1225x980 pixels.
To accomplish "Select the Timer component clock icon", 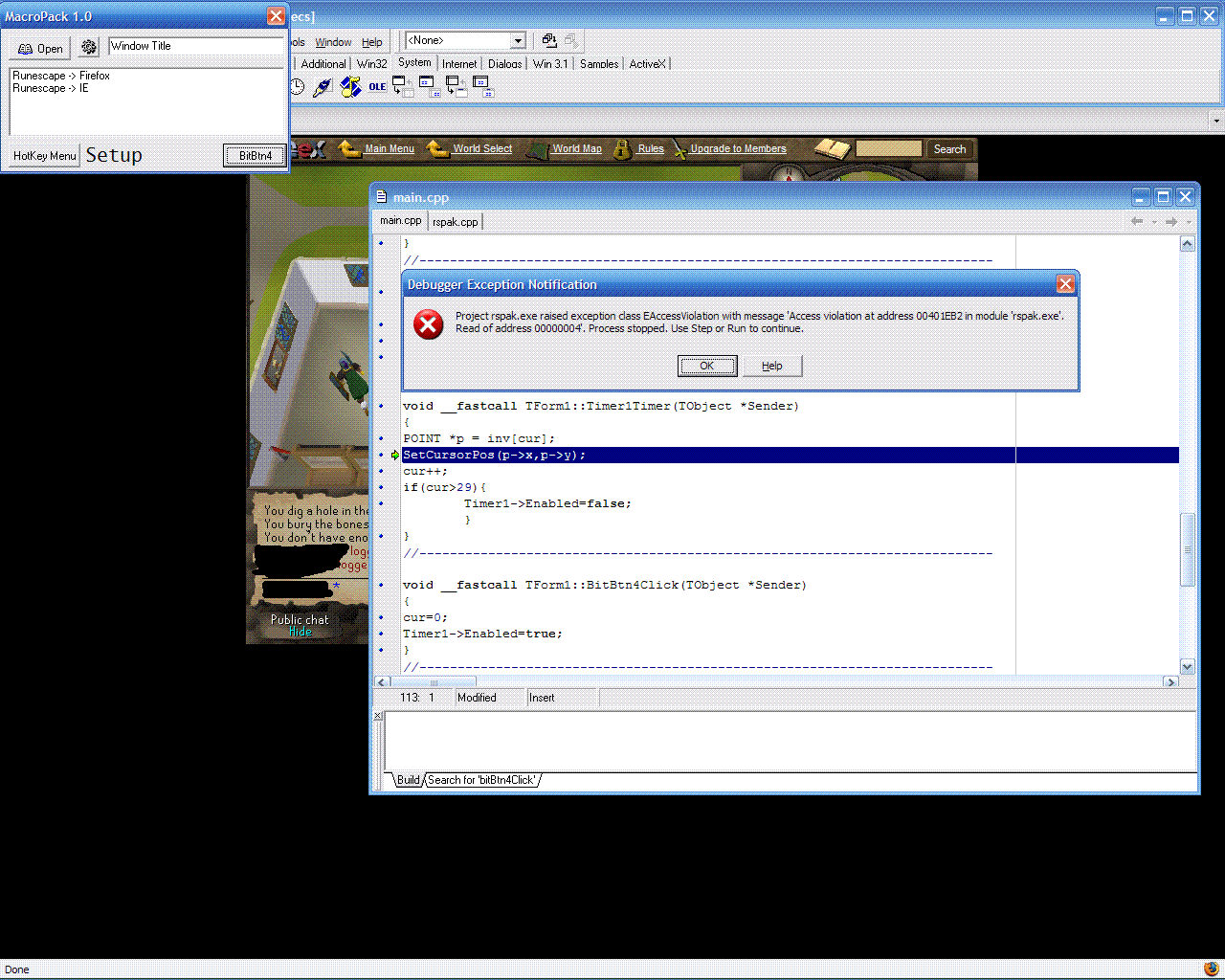I will point(298,87).
